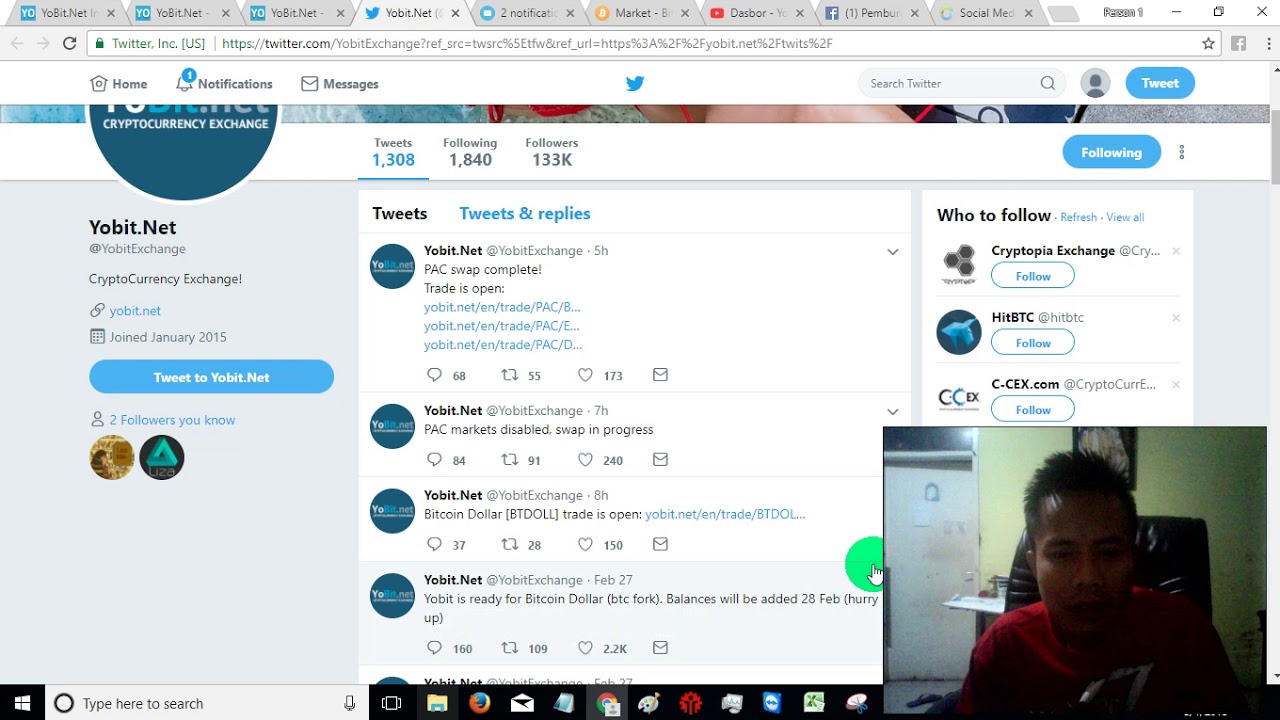This screenshot has height=720, width=1280.
Task: Envelope icon on Bitcoin Dollar trade open tweet
Action: point(660,544)
